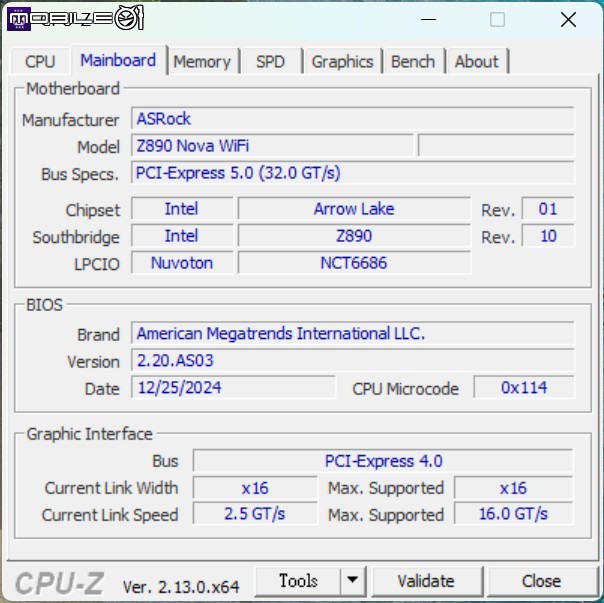Click the empty field beside Model
The width and height of the screenshot is (604, 603).
click(496, 146)
